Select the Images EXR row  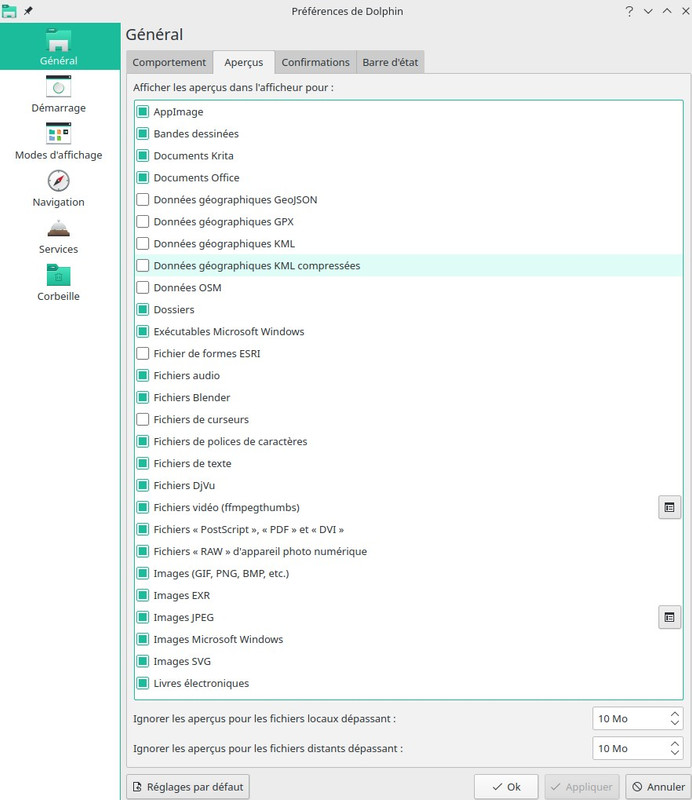[409, 595]
